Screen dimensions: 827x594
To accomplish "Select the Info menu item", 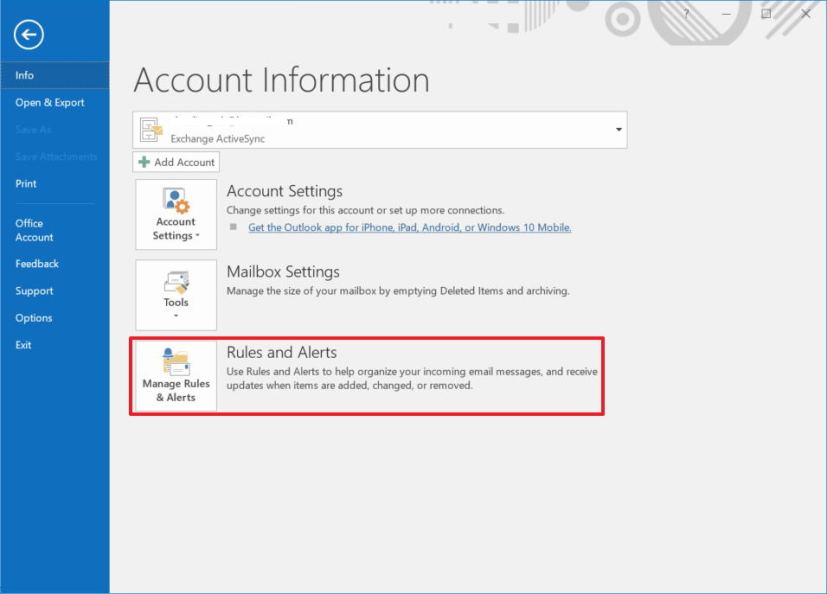I will coord(55,75).
